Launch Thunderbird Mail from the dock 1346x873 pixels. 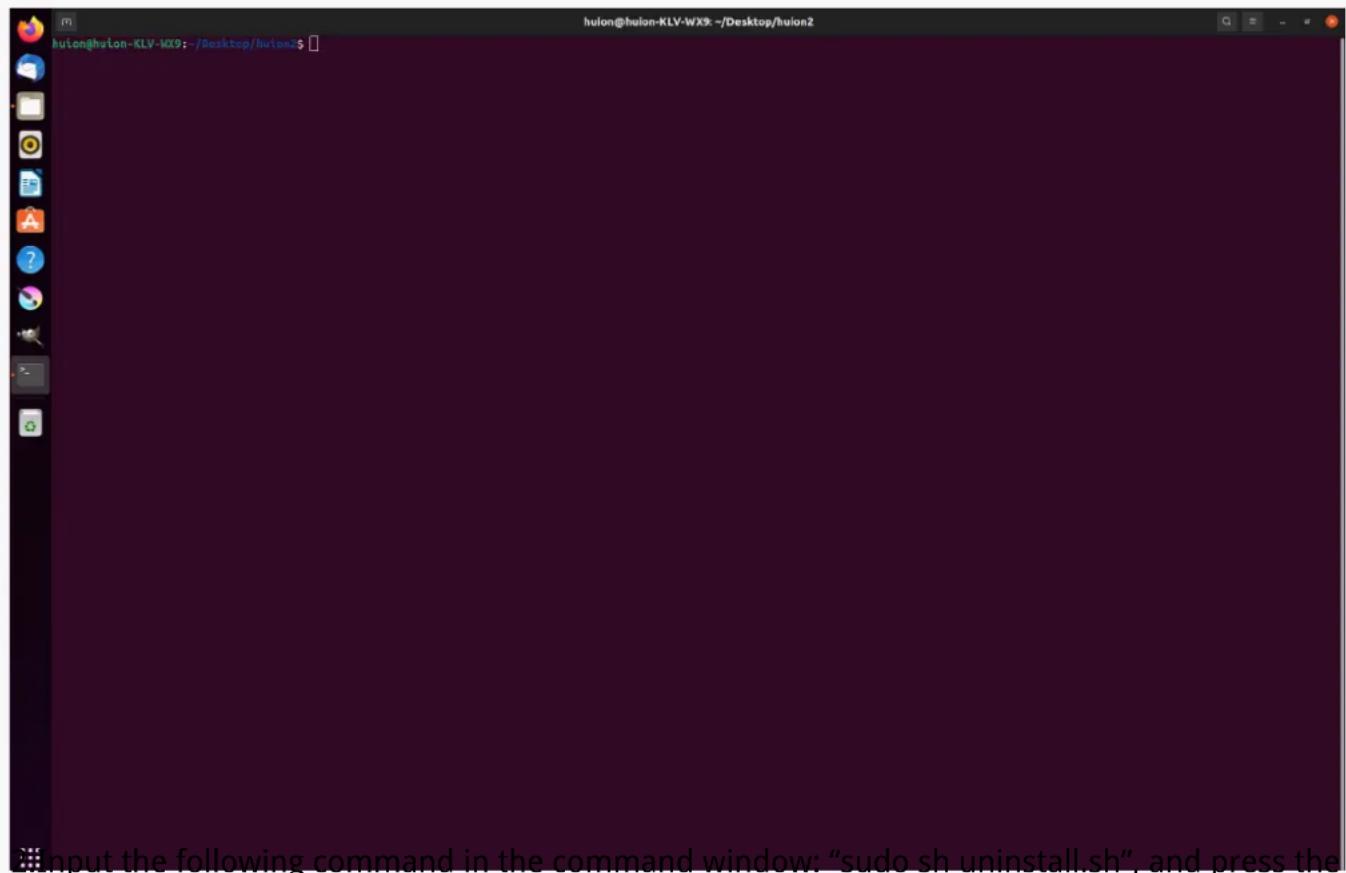pyautogui.click(x=31, y=68)
